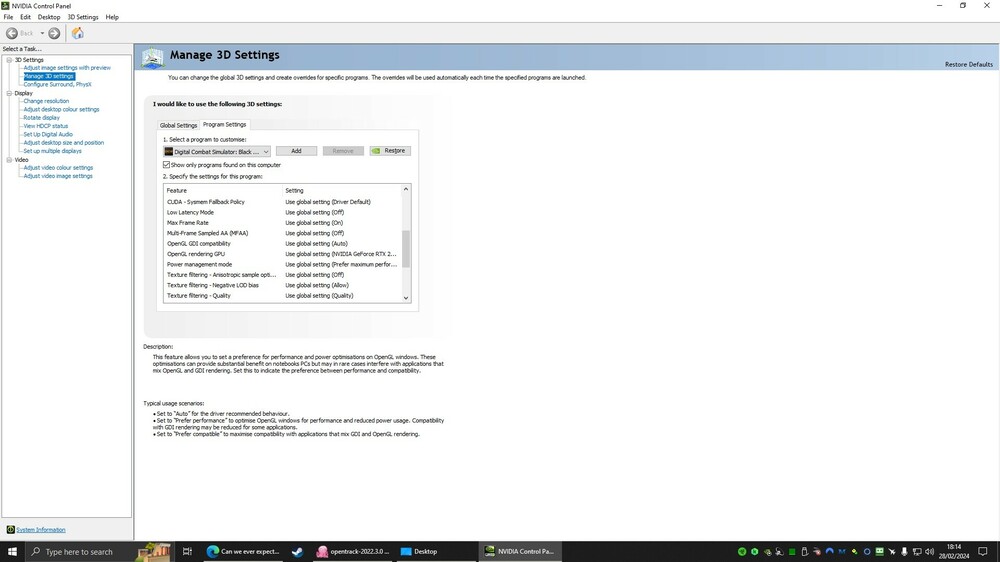
Task: Select the OpenGL rendering GPU row
Action: coord(283,254)
